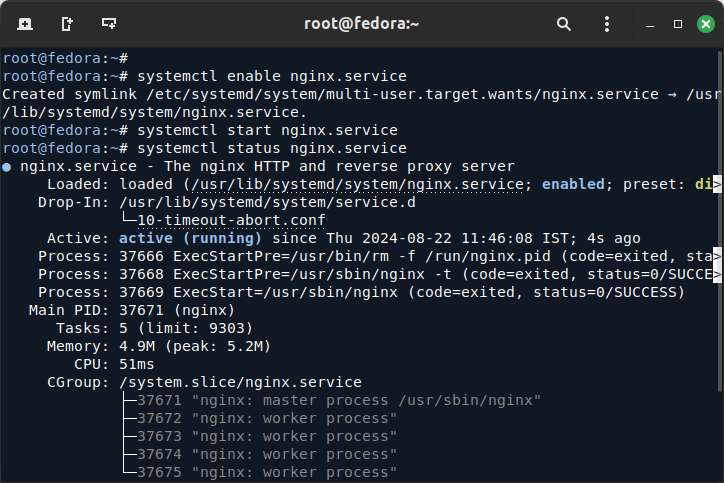Click the root@fedora:~ window title

(361, 24)
